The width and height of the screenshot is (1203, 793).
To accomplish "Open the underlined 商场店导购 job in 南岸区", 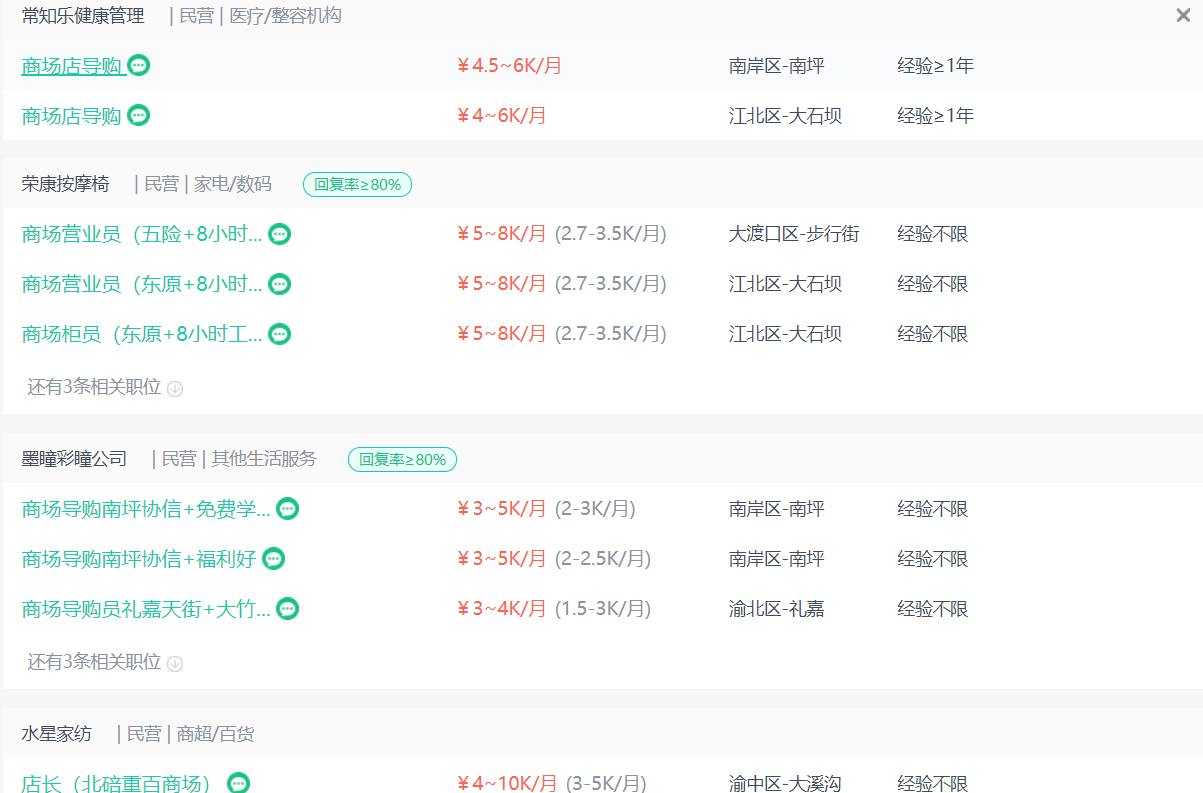I will pyautogui.click(x=72, y=66).
